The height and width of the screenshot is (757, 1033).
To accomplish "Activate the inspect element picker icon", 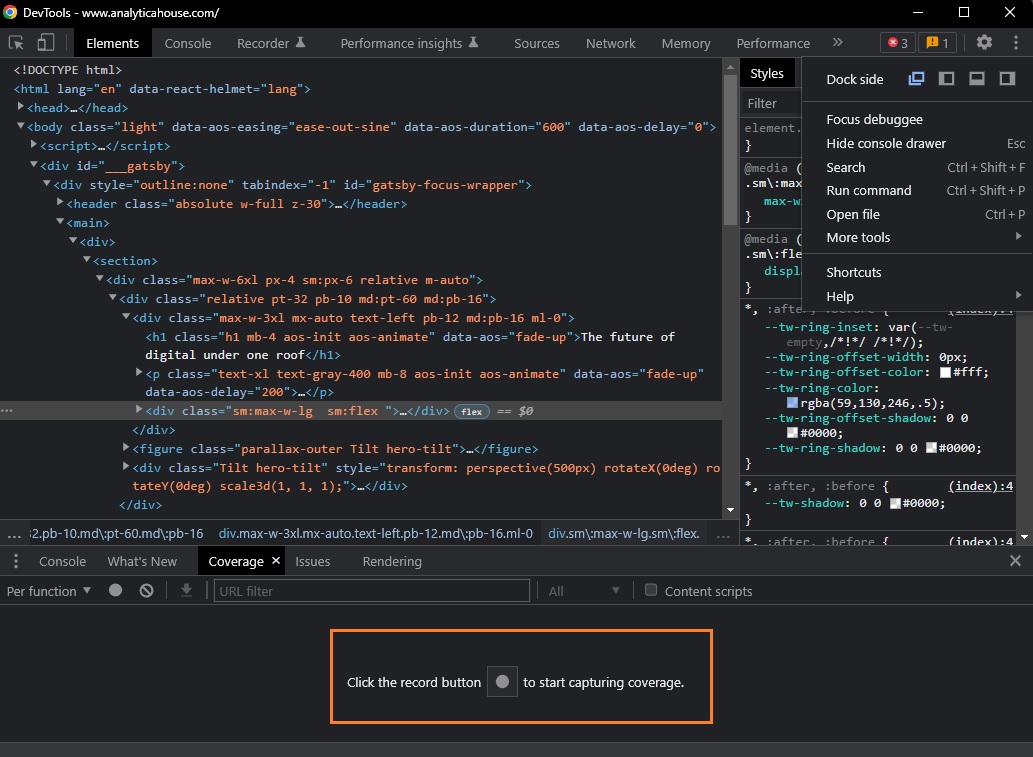I will pyautogui.click(x=16, y=43).
